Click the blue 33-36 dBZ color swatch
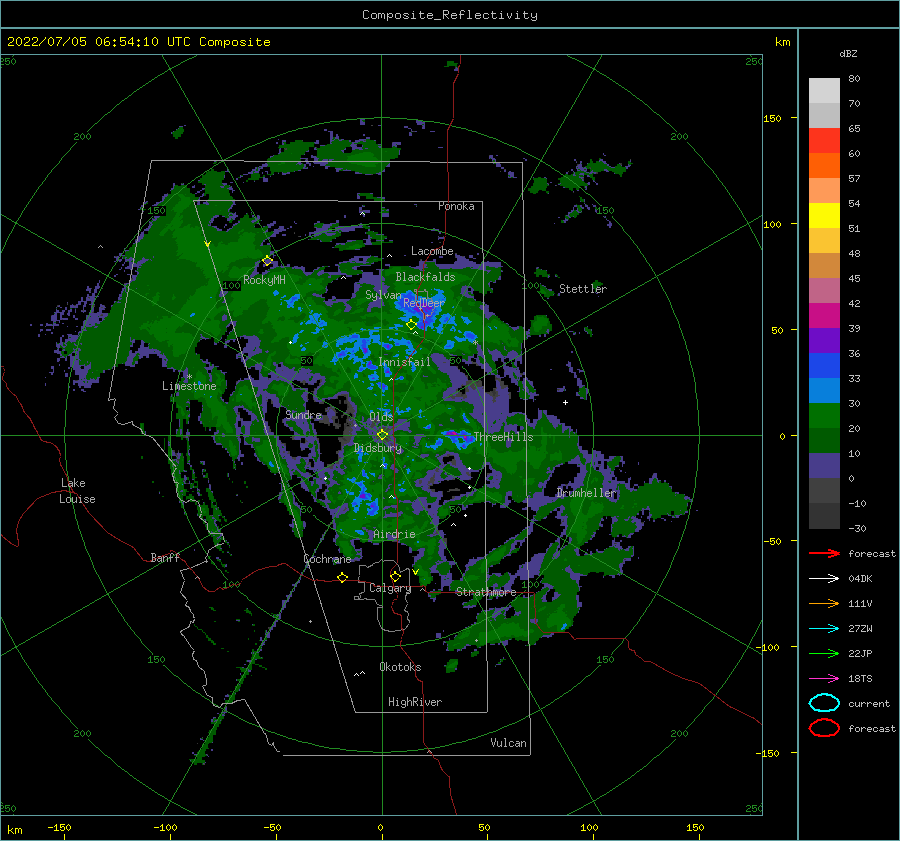 click(824, 366)
